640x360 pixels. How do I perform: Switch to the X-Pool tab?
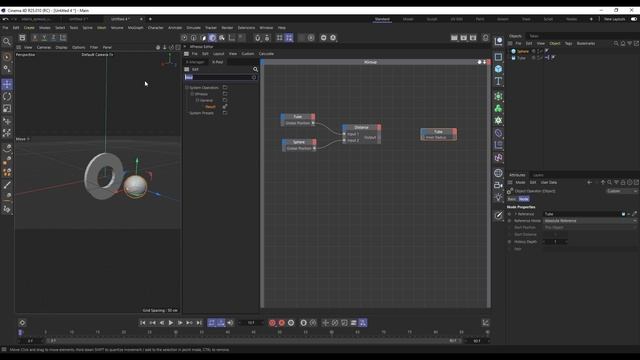218,62
